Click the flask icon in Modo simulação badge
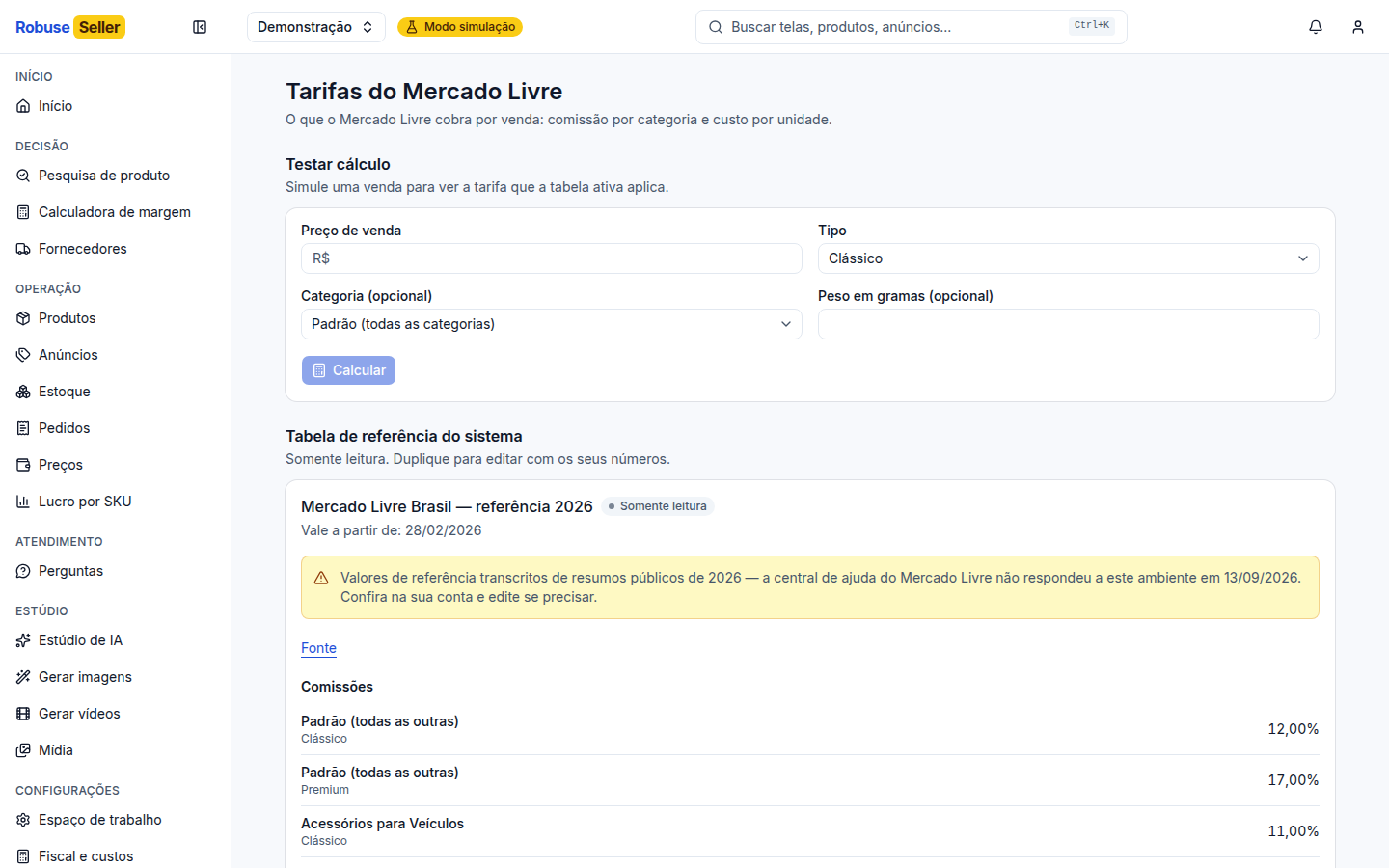Image resolution: width=1389 pixels, height=868 pixels. click(412, 27)
